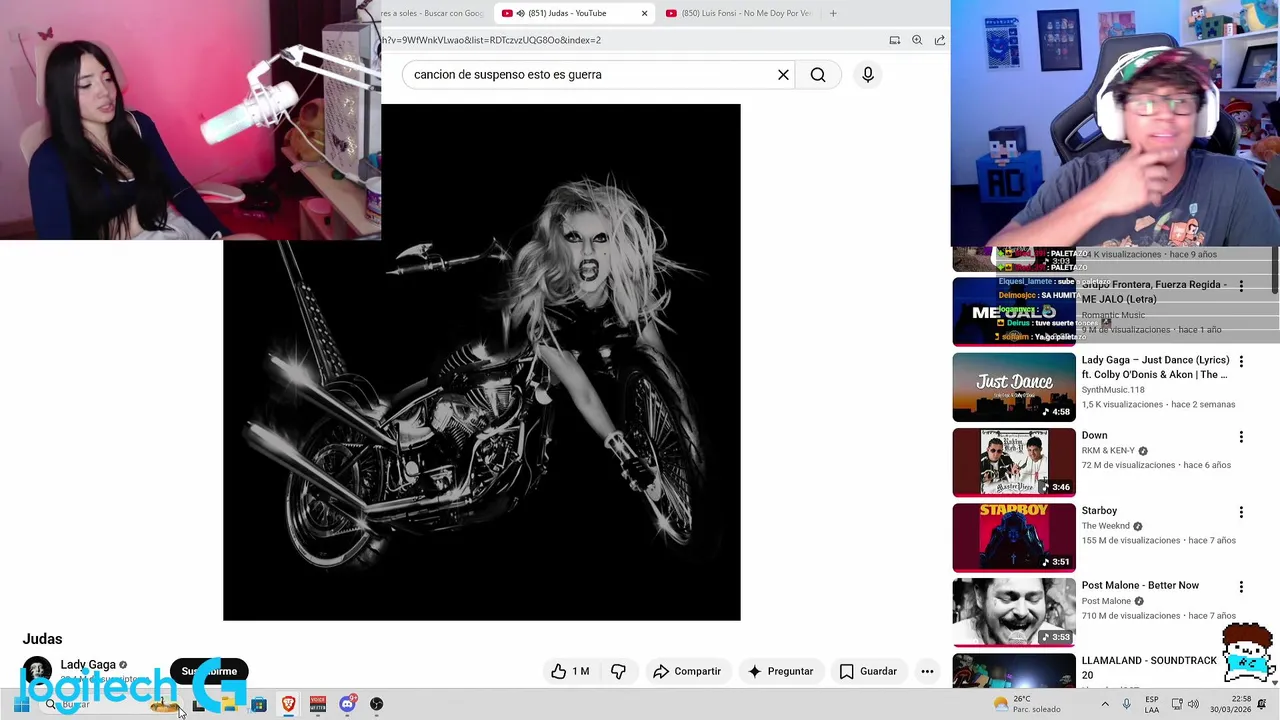This screenshot has height=720, width=1280.
Task: Open LLAMALAND - SOUNDTRACK 20 title
Action: pos(1149,667)
